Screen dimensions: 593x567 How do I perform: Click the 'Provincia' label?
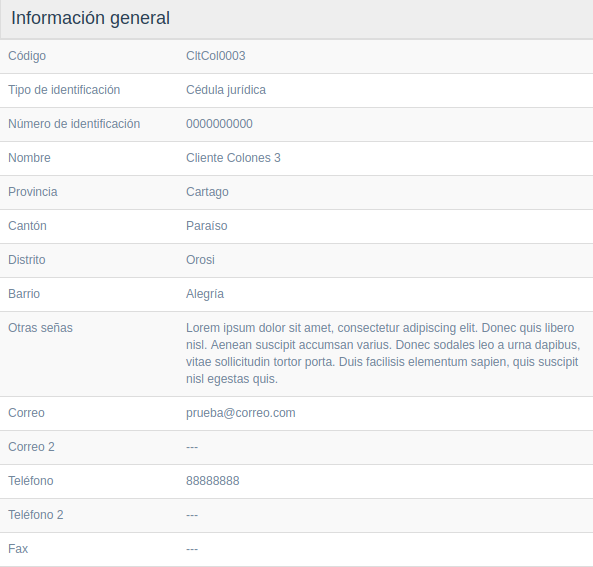(x=33, y=192)
